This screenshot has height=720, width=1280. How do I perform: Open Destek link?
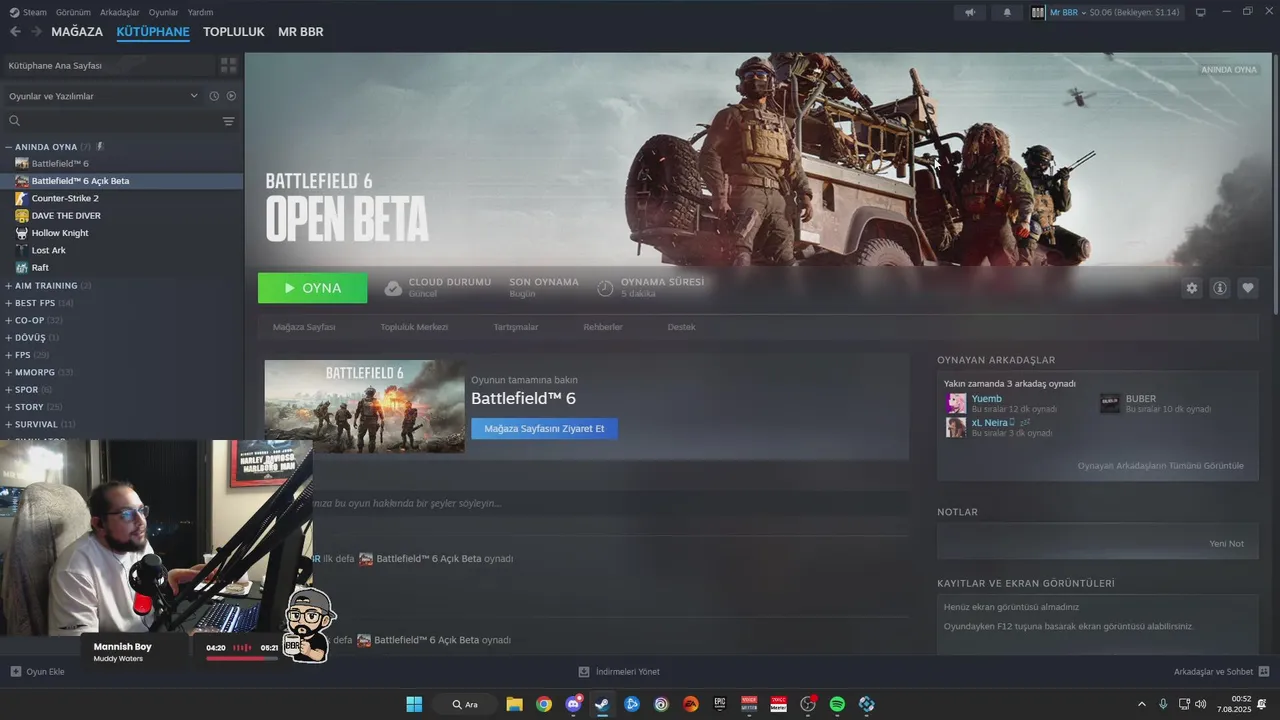681,327
